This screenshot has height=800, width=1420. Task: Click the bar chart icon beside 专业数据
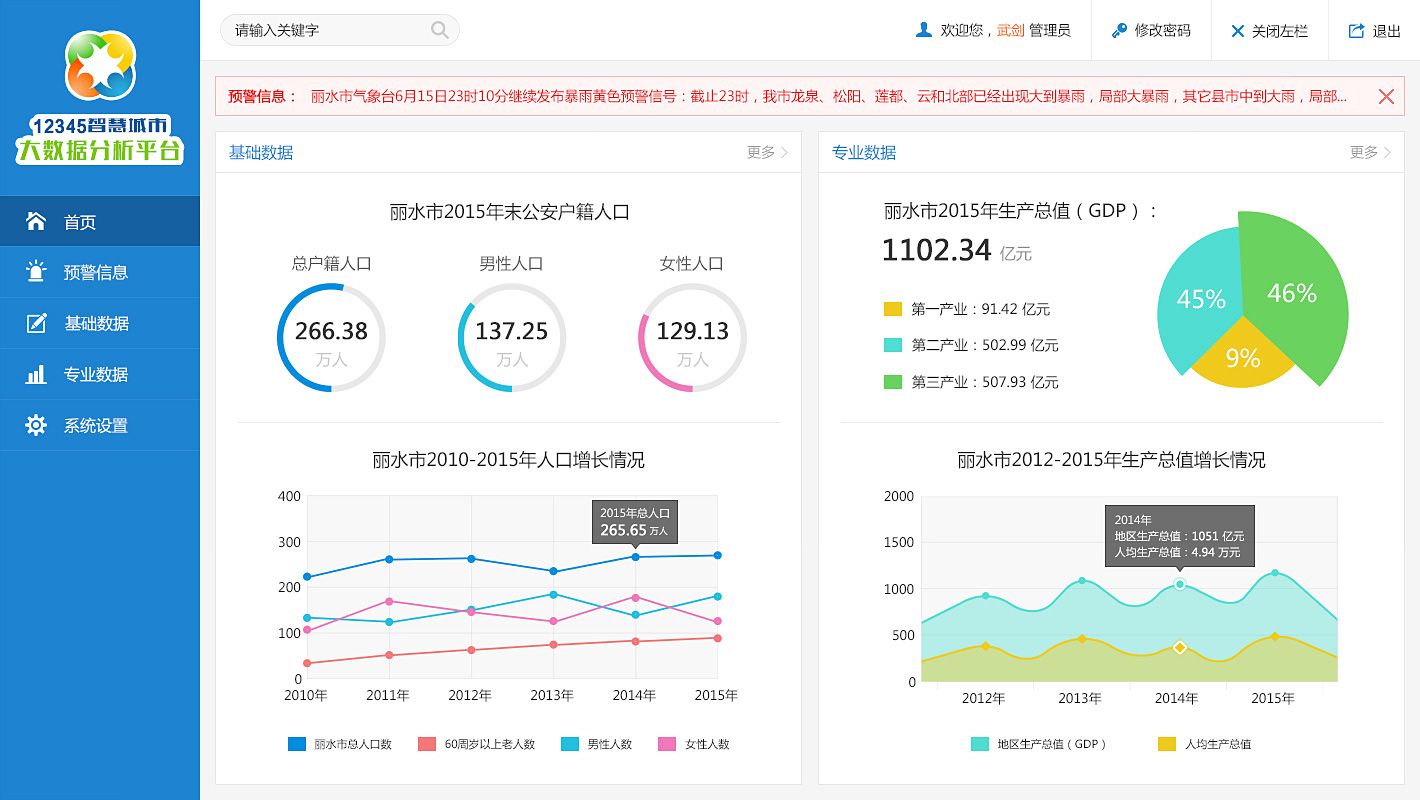click(36, 374)
